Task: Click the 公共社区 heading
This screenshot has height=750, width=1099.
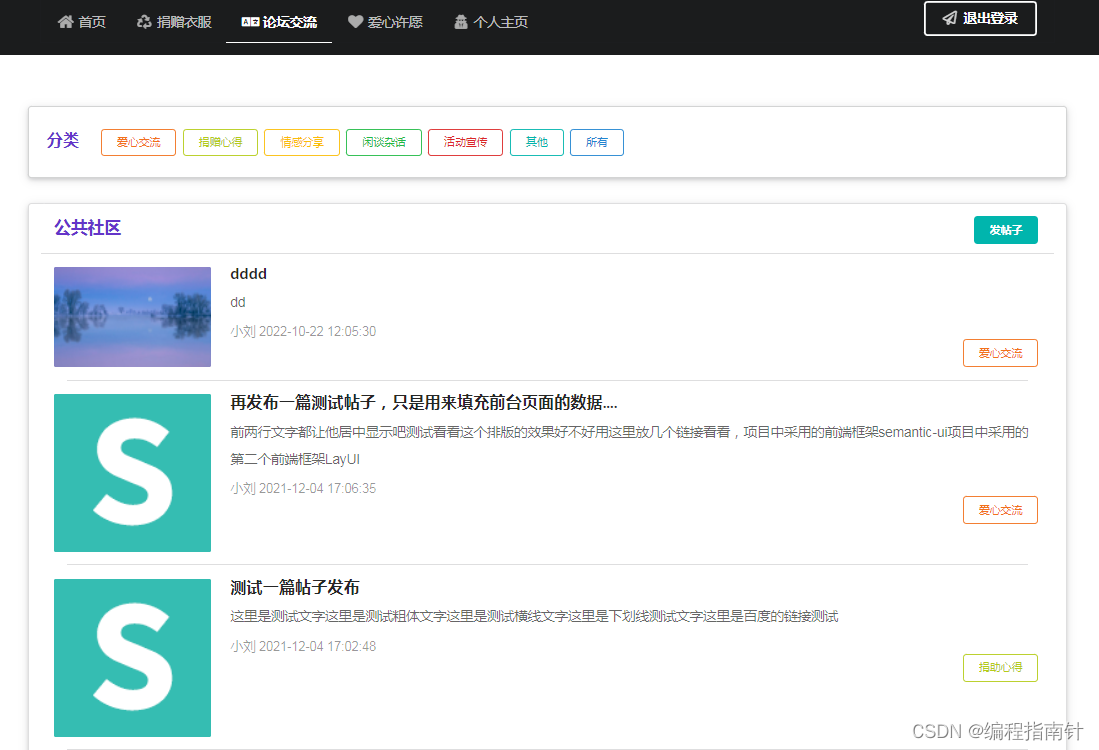Action: tap(88, 228)
